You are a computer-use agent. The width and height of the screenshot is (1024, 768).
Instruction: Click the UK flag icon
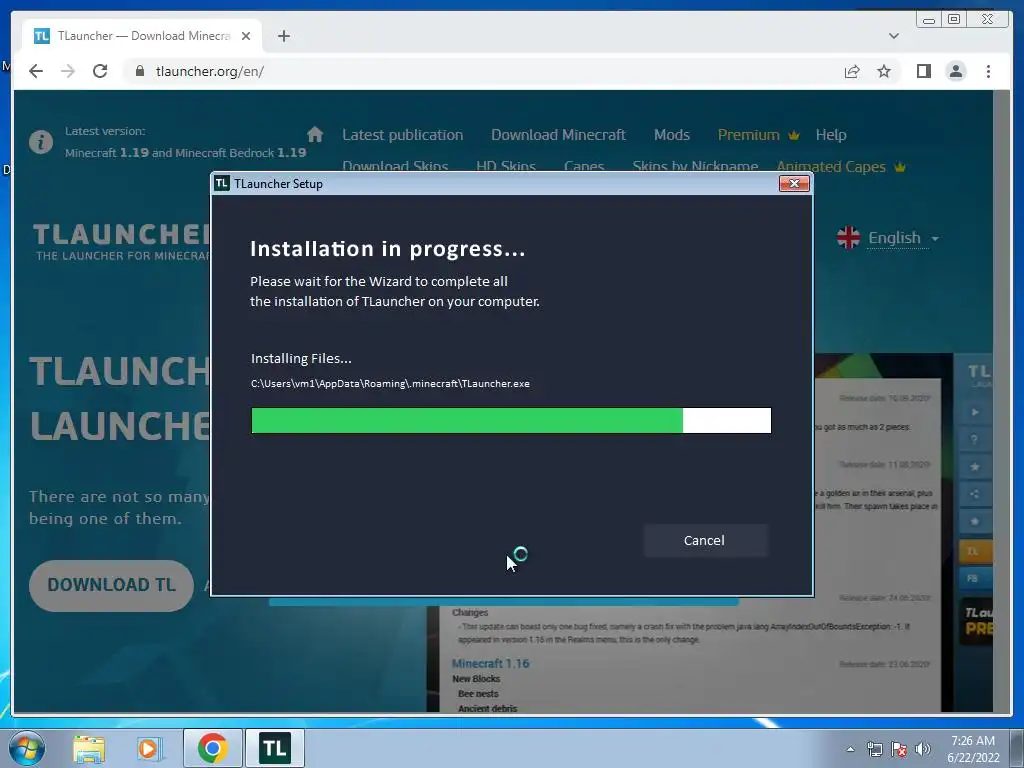(x=848, y=238)
